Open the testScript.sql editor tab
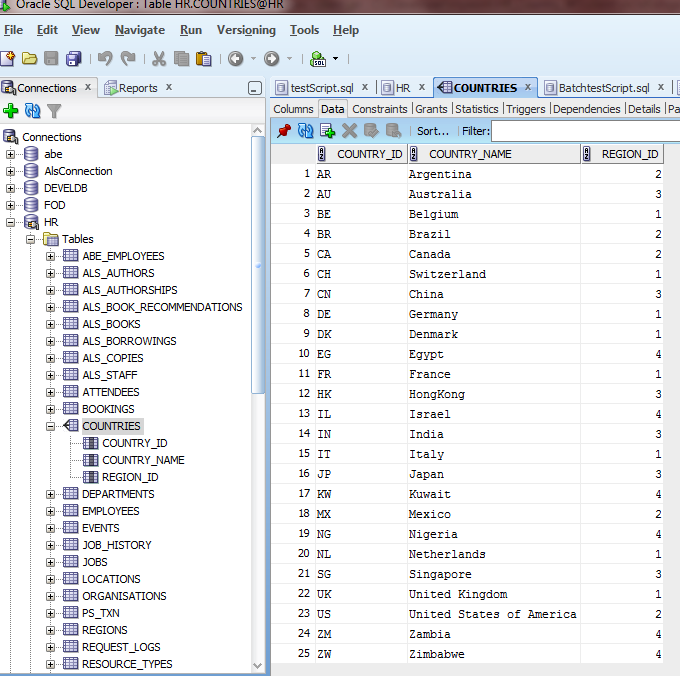This screenshot has height=676, width=680. [321, 88]
